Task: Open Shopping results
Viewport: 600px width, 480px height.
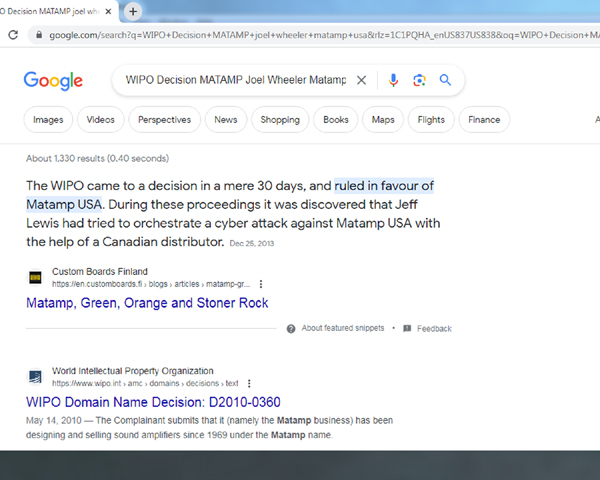Action: pos(280,119)
